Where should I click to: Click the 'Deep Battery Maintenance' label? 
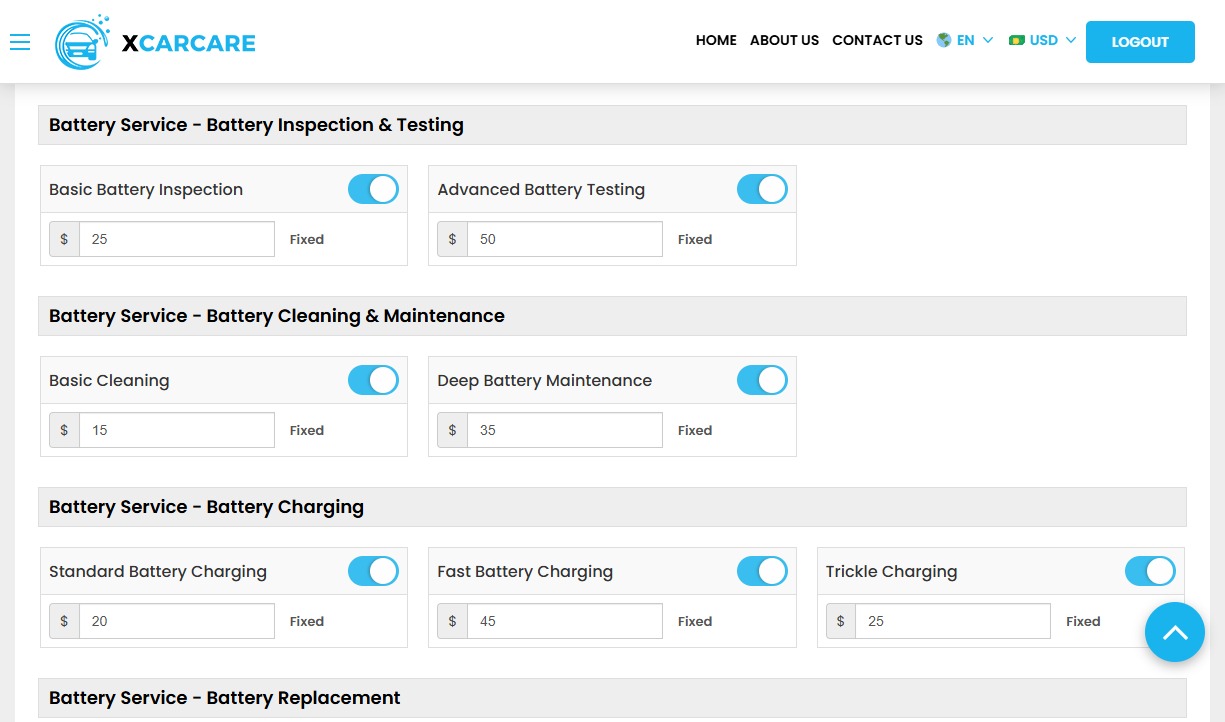tap(544, 381)
